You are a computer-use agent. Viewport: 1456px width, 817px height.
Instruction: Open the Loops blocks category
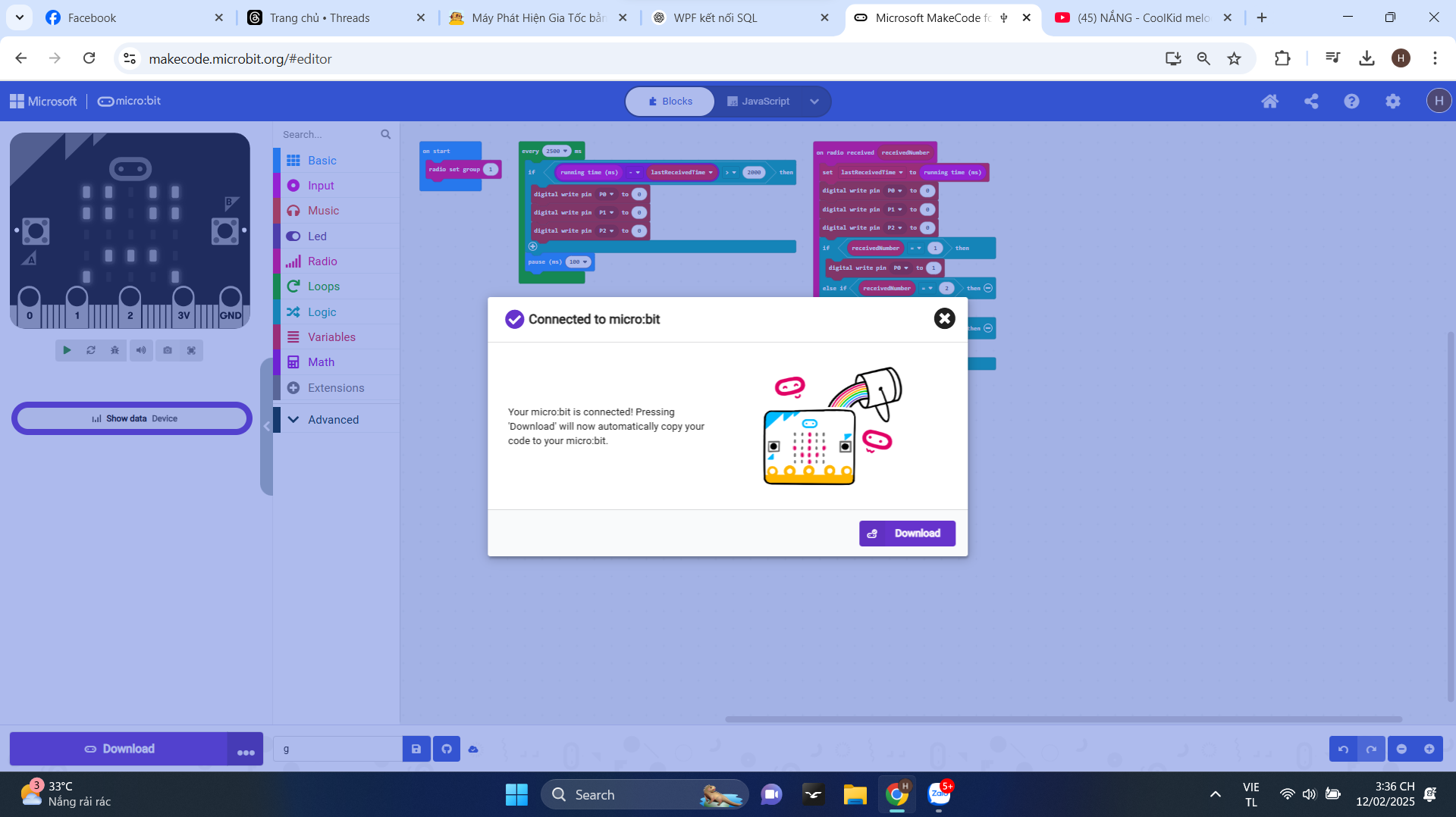click(x=337, y=286)
